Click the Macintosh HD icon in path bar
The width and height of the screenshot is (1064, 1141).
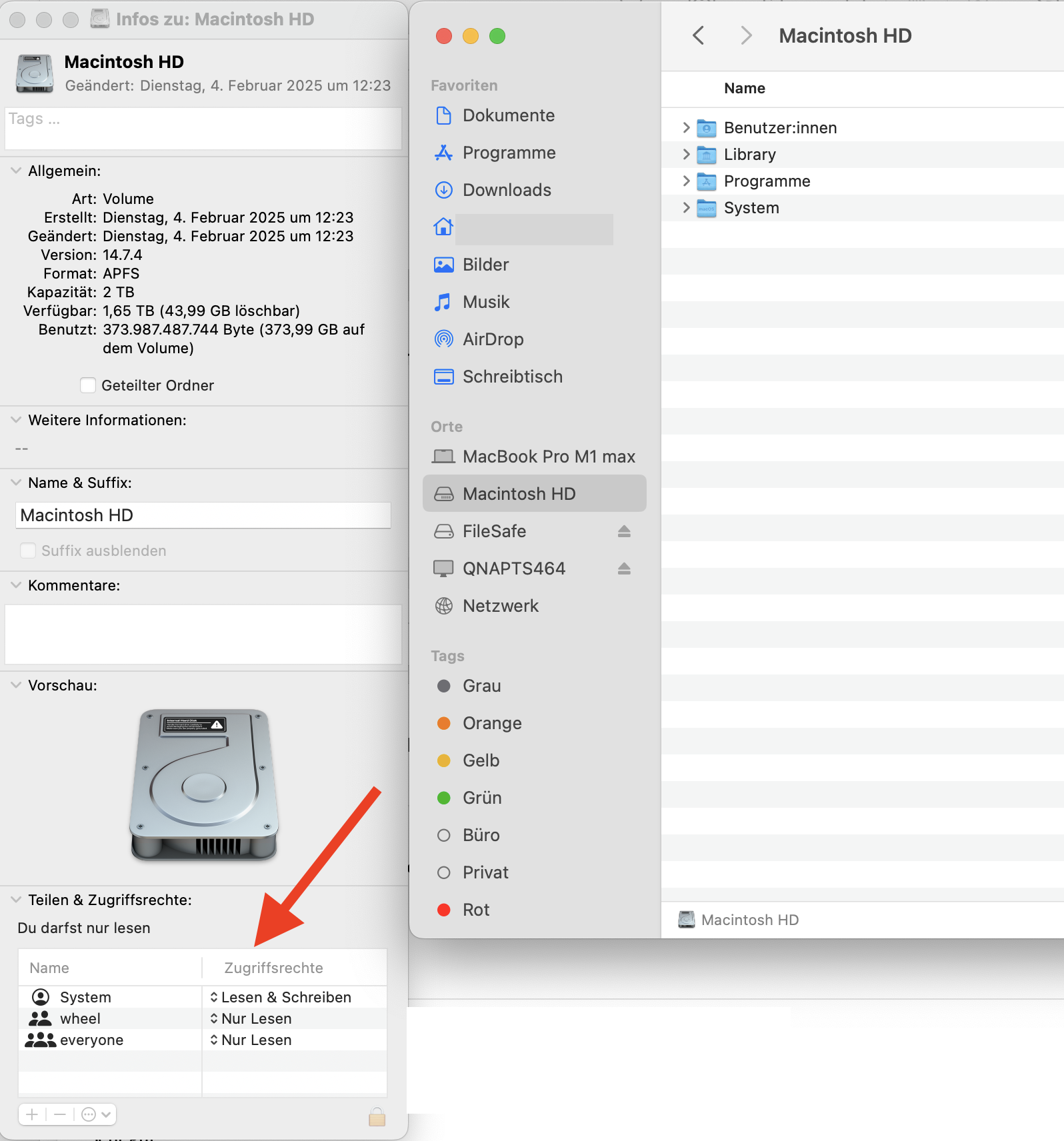tap(686, 920)
